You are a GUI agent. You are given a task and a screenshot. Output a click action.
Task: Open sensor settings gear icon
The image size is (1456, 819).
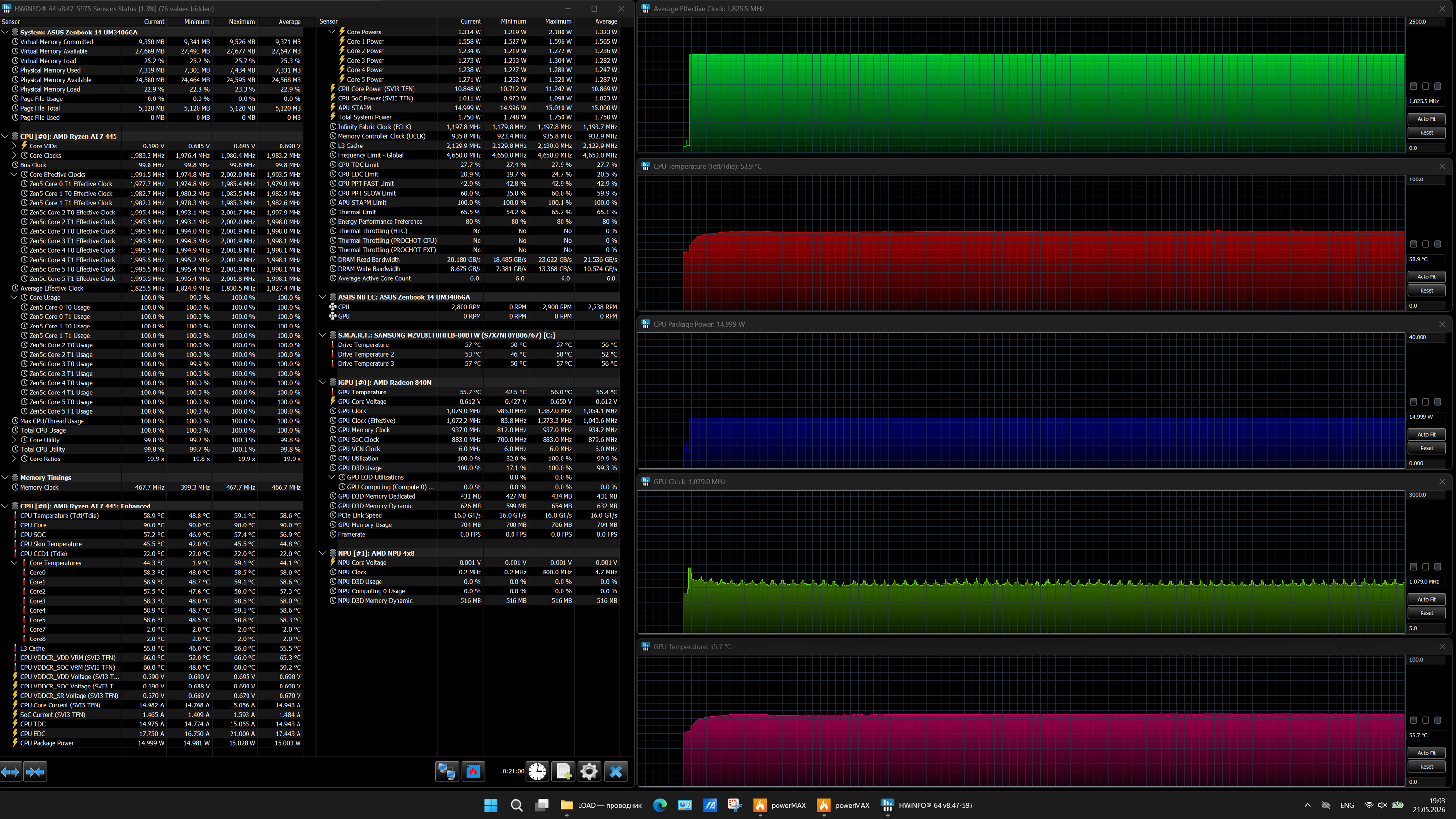(x=589, y=771)
